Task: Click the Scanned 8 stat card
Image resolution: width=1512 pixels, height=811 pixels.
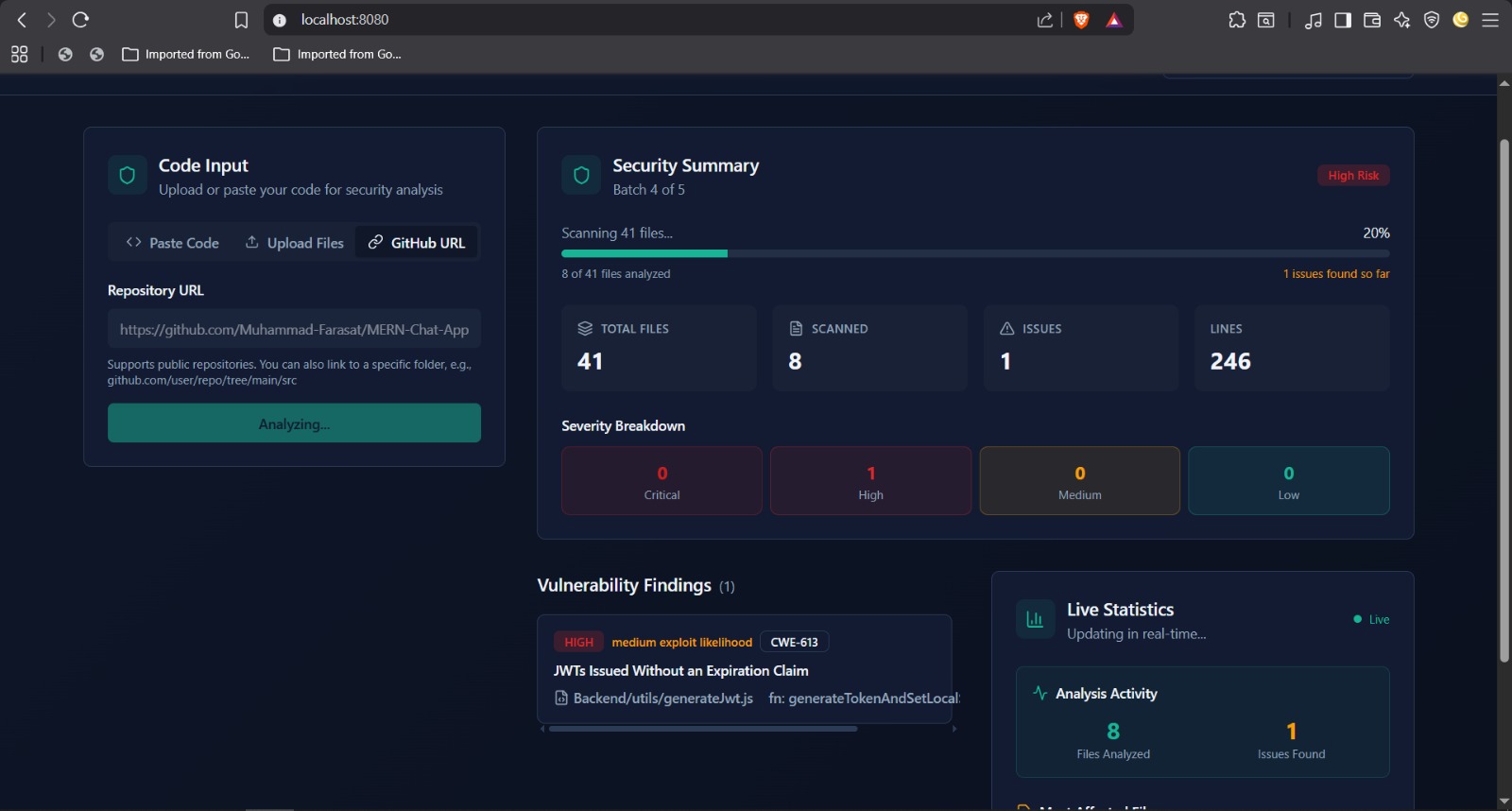Action: (869, 348)
